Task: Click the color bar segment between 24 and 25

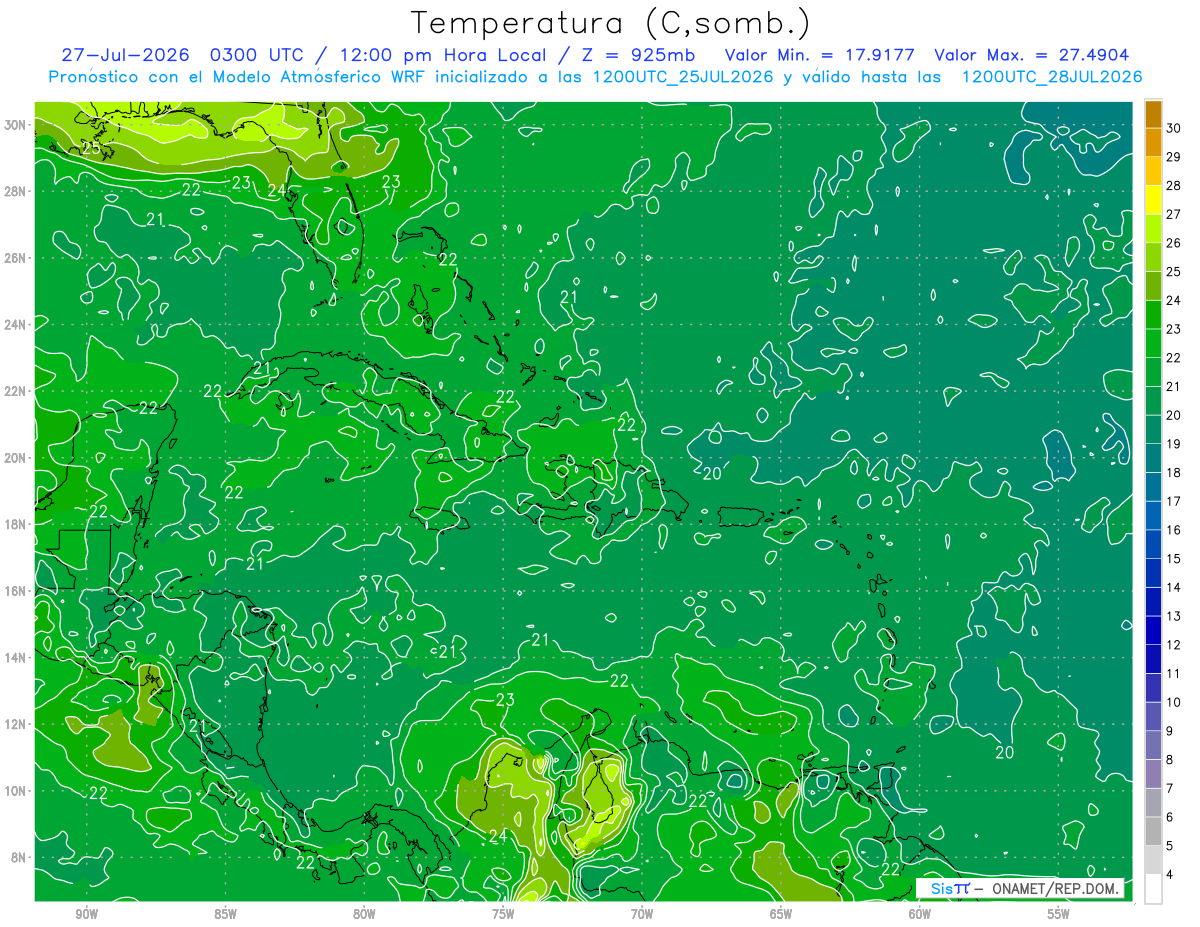Action: pyautogui.click(x=1154, y=286)
